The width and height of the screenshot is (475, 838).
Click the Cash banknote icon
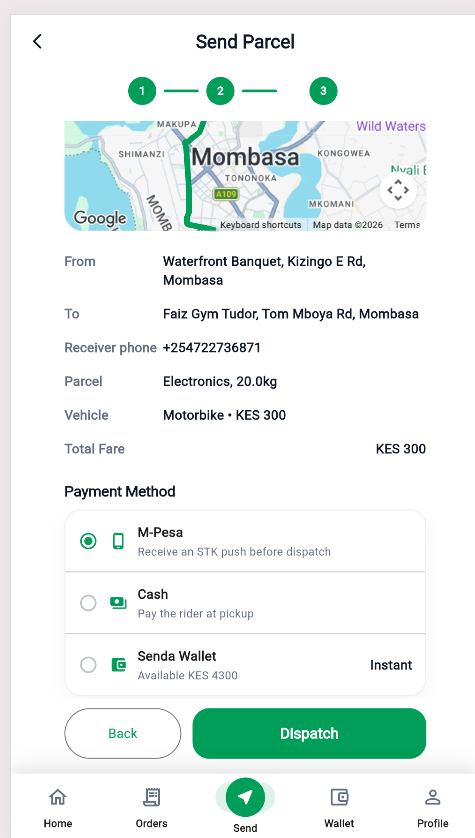[x=118, y=603]
